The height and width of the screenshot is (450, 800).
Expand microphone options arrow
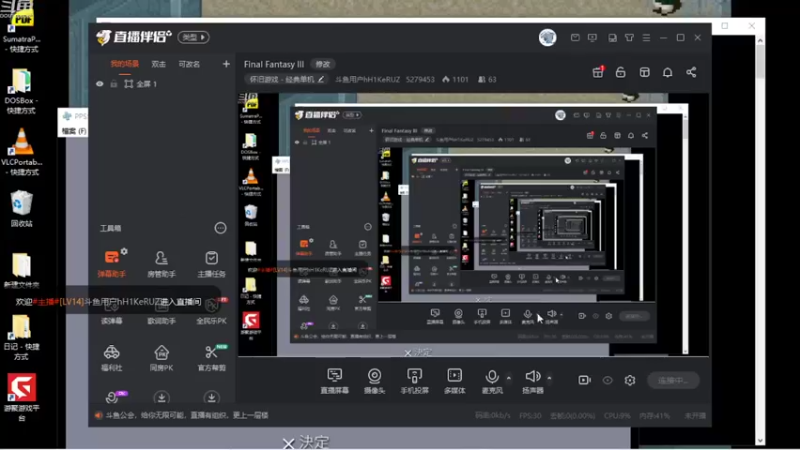(509, 378)
